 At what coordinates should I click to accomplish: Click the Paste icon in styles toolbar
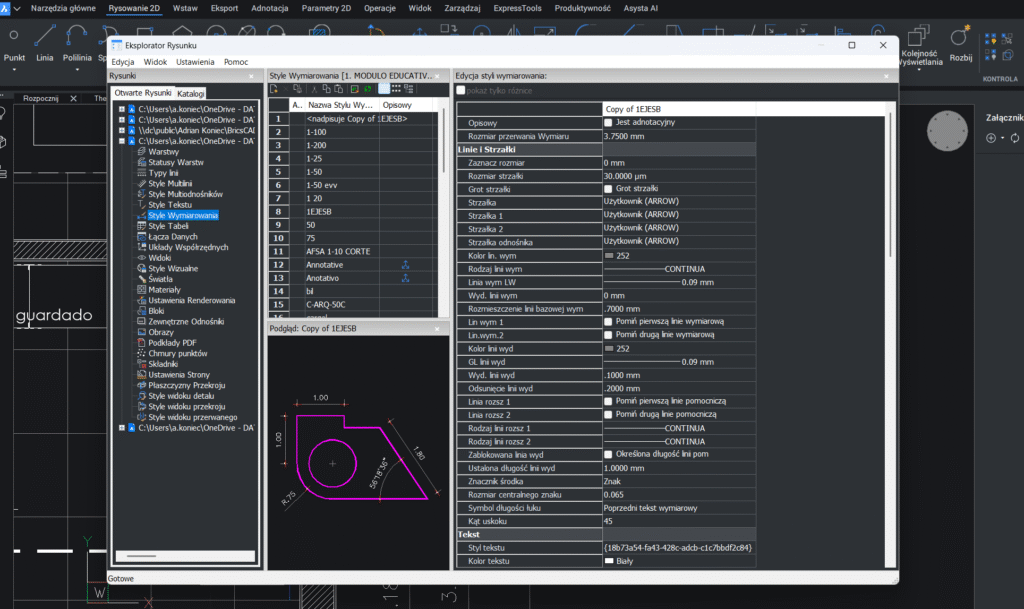coord(338,89)
